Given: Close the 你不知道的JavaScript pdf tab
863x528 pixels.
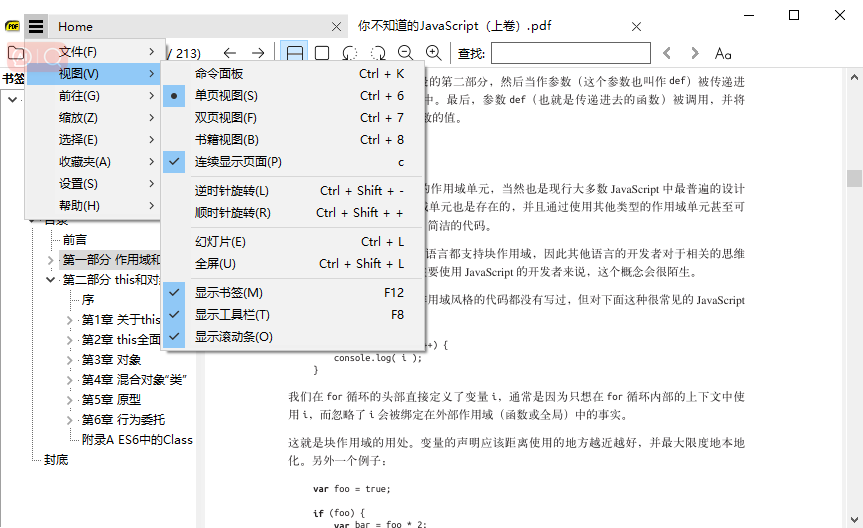Looking at the screenshot, I should [x=636, y=26].
